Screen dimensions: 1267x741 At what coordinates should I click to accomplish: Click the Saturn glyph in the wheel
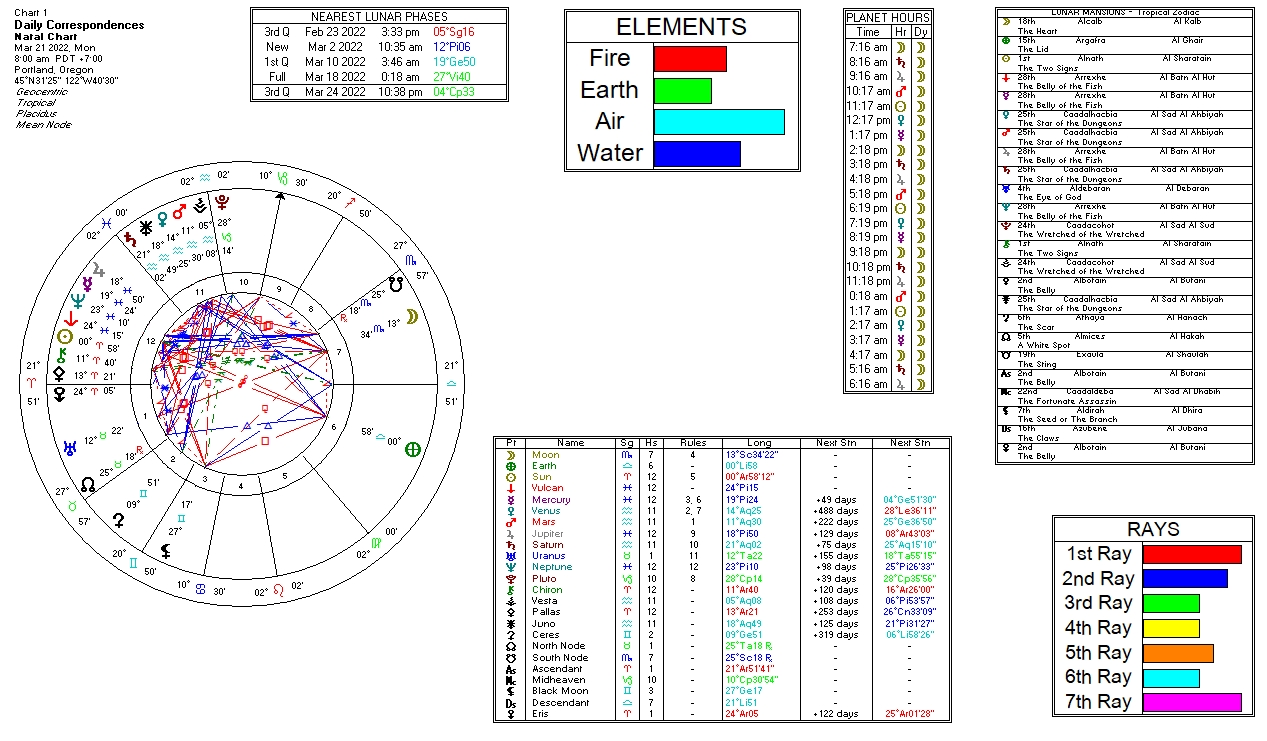coord(130,240)
